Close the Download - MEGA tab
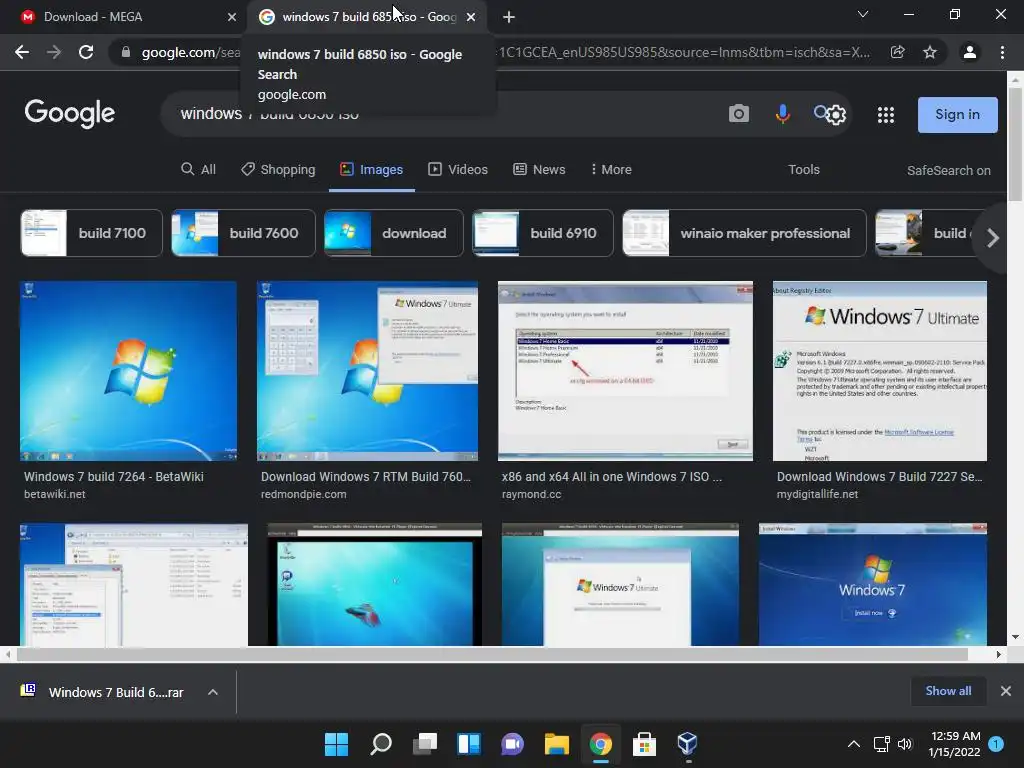The image size is (1024, 768). 232,17
